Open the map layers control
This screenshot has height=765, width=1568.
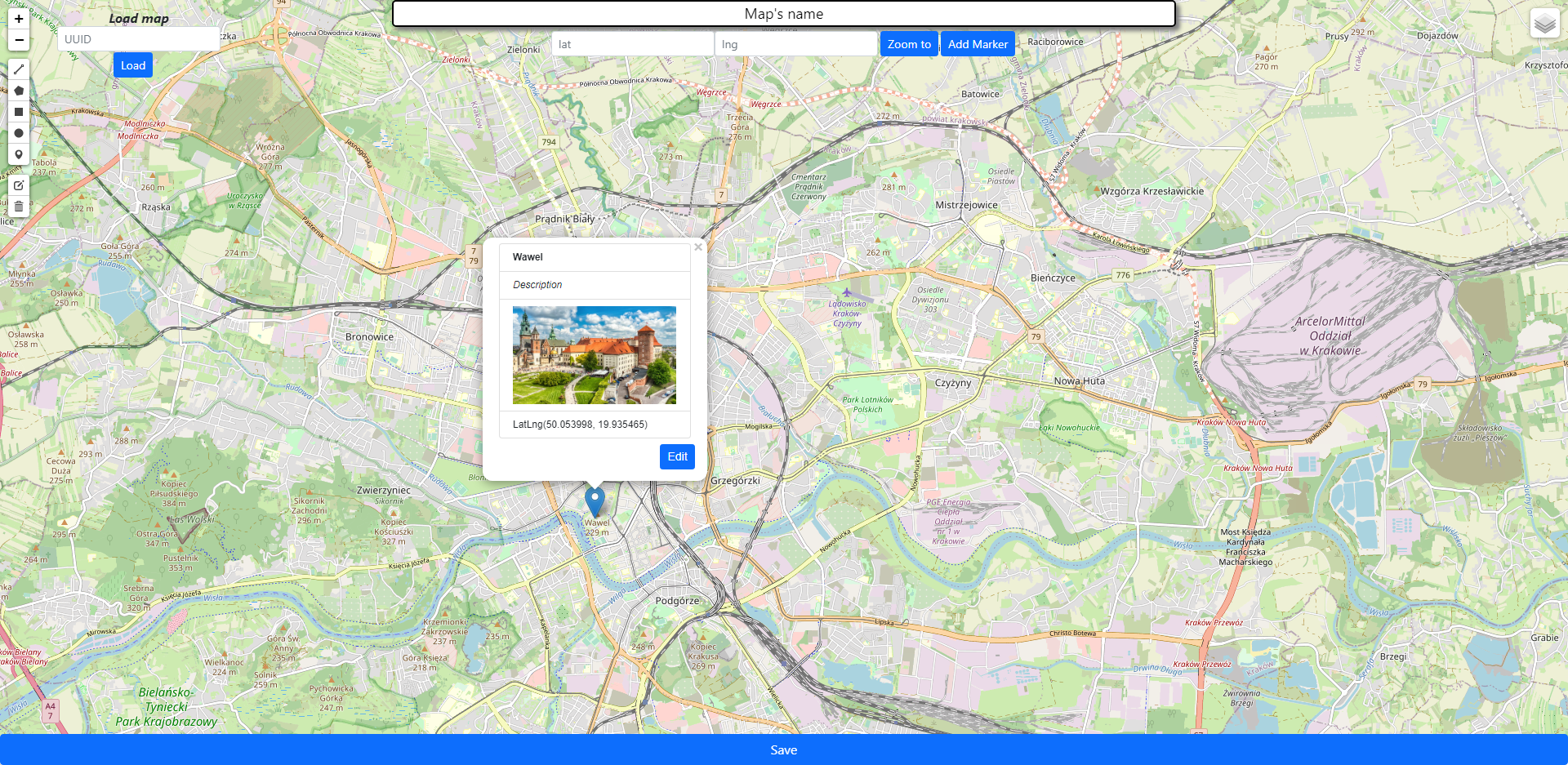pyautogui.click(x=1544, y=24)
